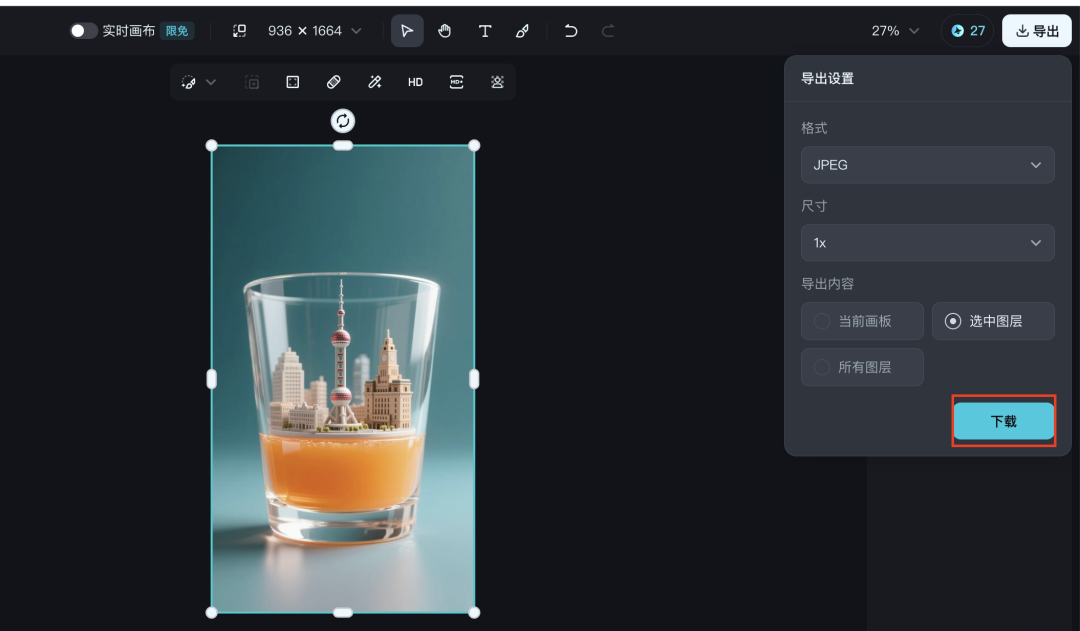Click the undo arrow
Image resolution: width=1080 pixels, height=631 pixels.
pyautogui.click(x=571, y=31)
